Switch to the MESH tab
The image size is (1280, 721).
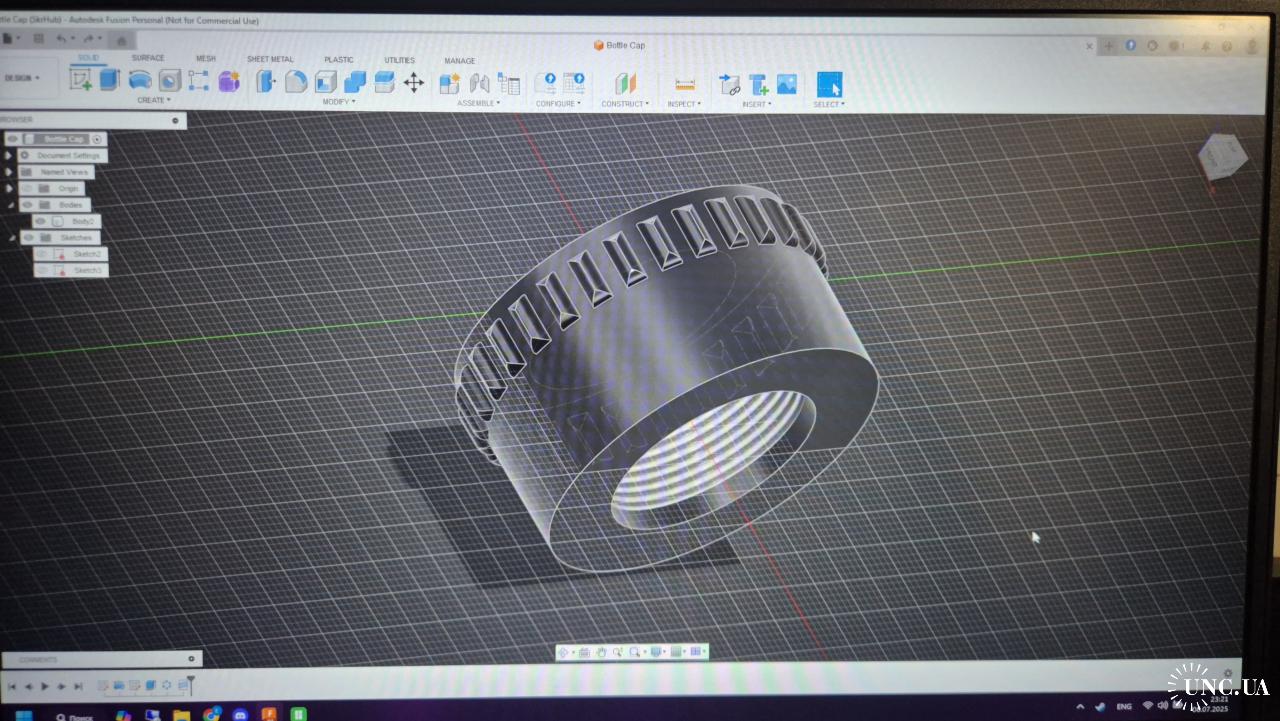[x=205, y=58]
